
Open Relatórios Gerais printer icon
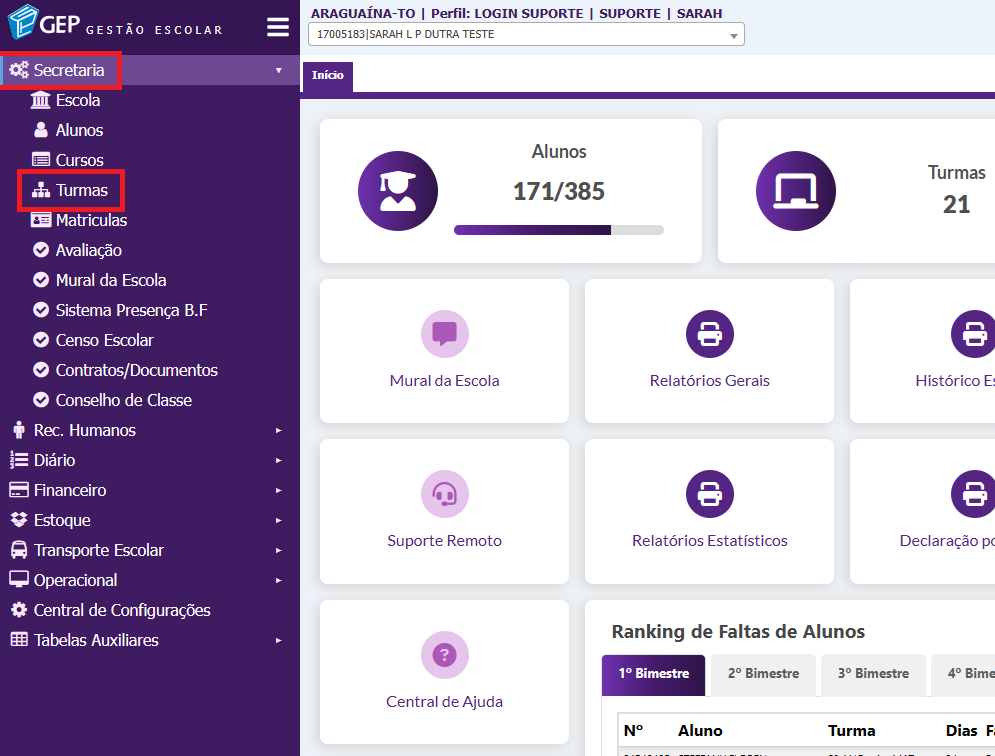(x=709, y=334)
